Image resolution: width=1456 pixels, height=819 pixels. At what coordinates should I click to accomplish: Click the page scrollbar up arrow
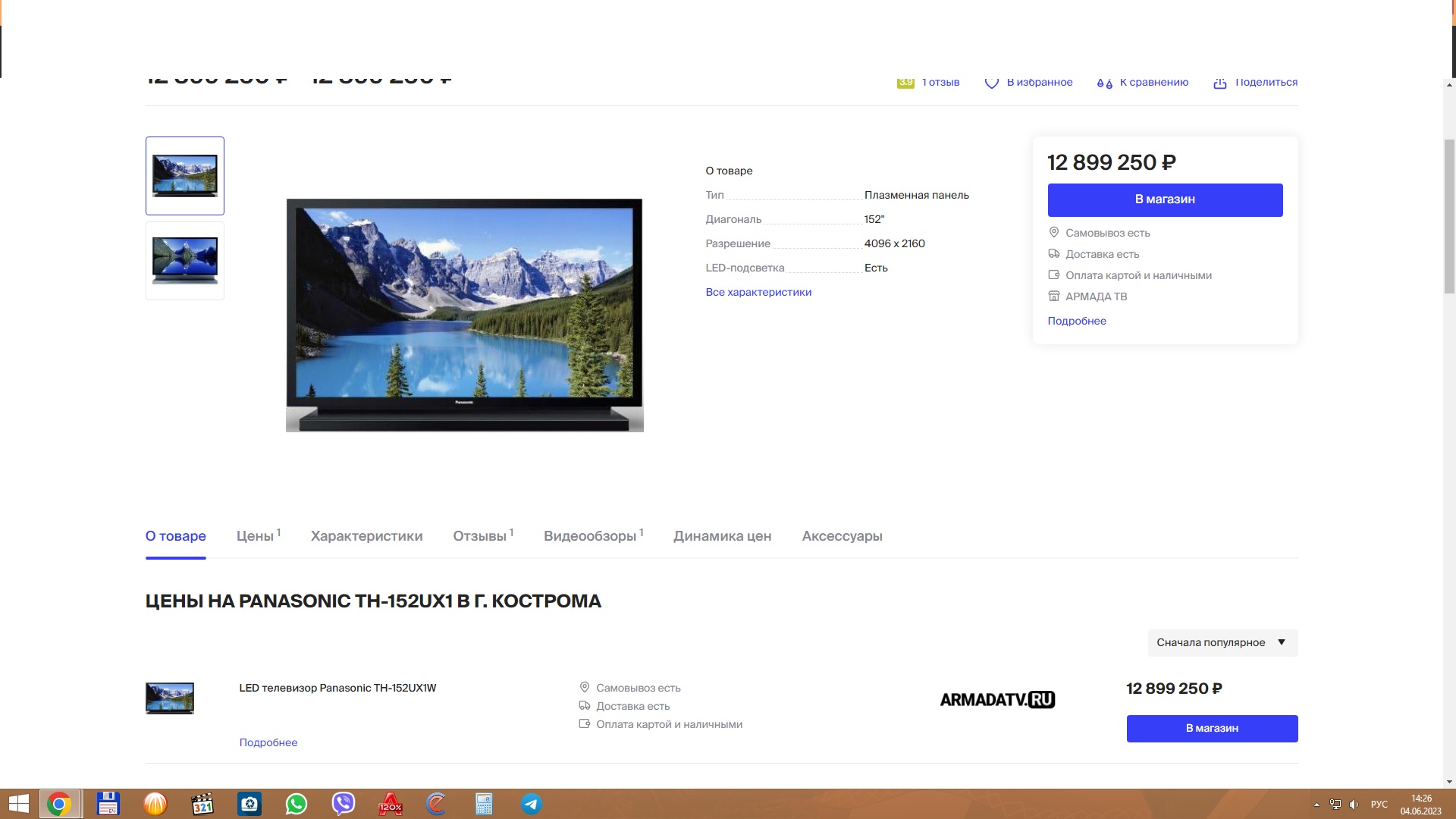1449,85
